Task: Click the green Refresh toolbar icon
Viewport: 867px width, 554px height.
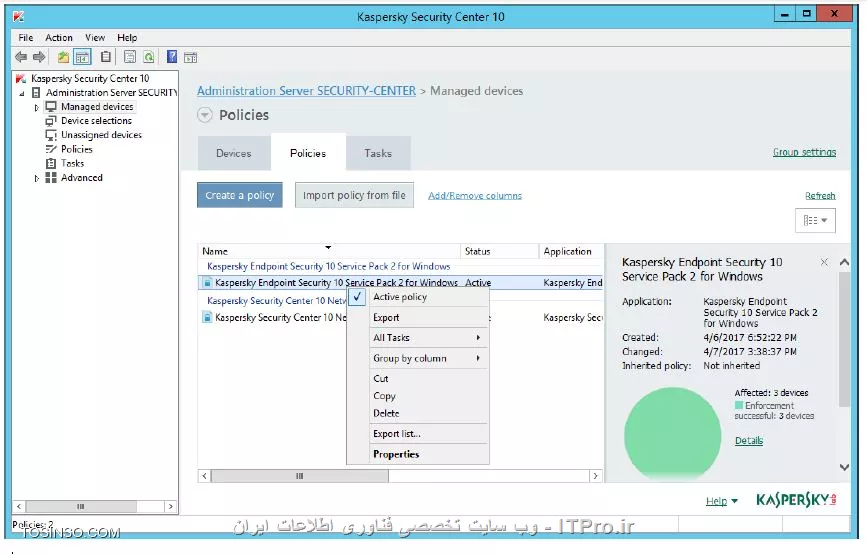Action: 149,56
